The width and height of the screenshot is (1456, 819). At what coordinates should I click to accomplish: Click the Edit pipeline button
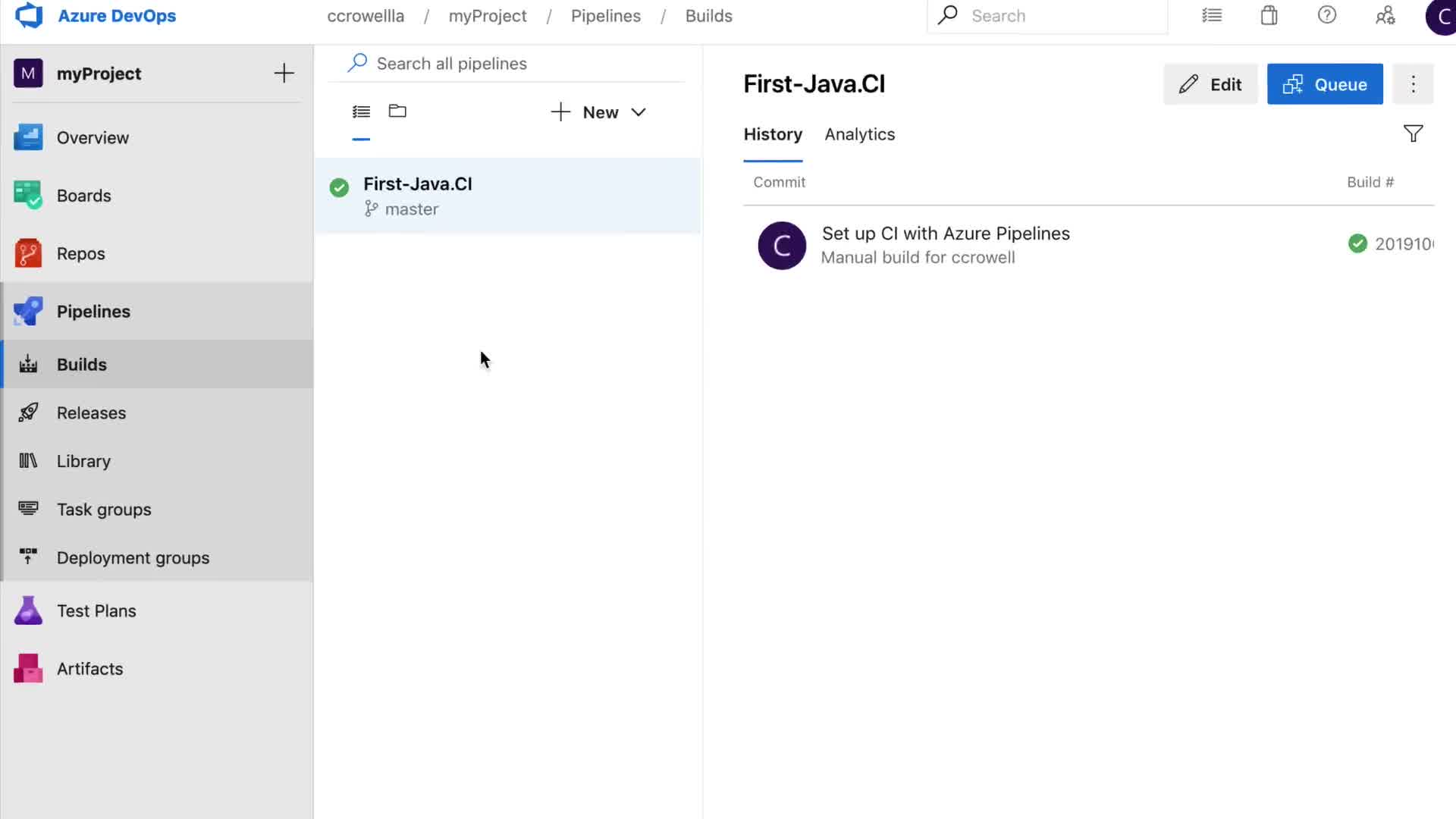click(x=1210, y=84)
